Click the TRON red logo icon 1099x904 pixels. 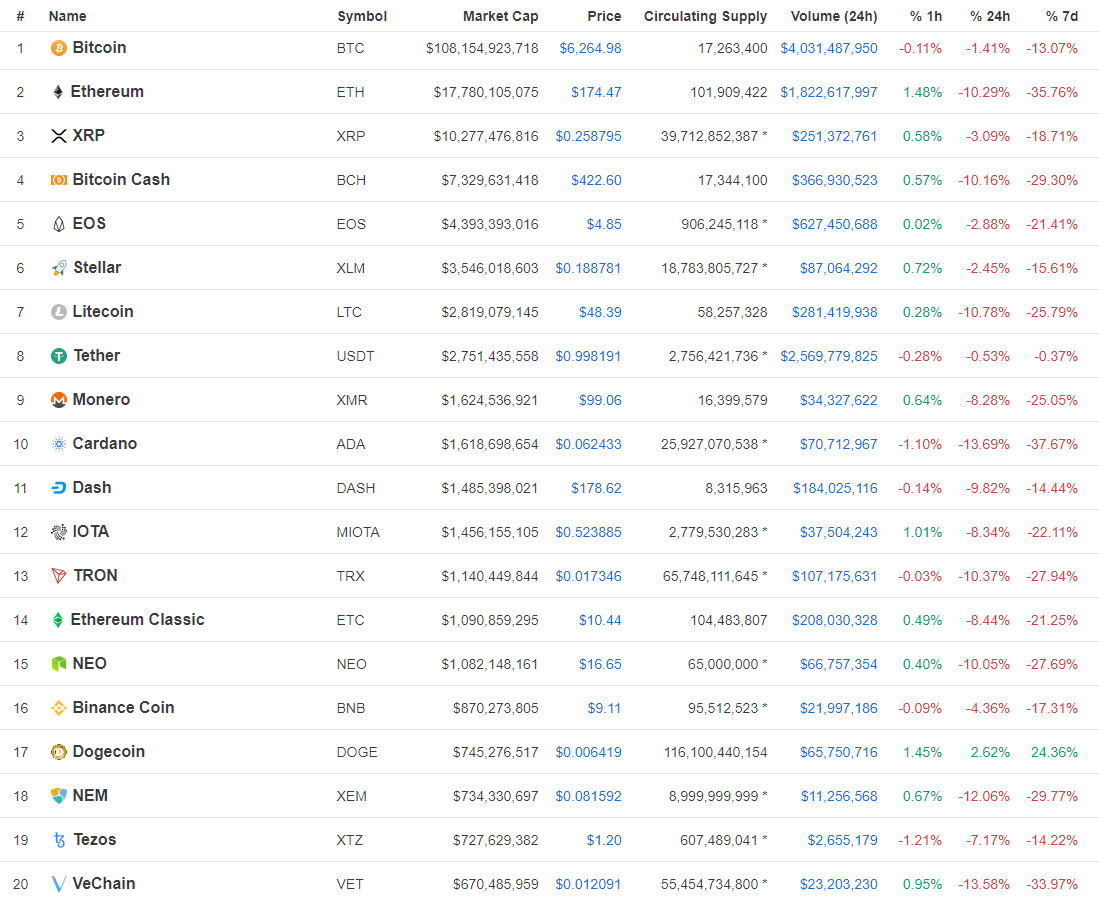pyautogui.click(x=59, y=576)
